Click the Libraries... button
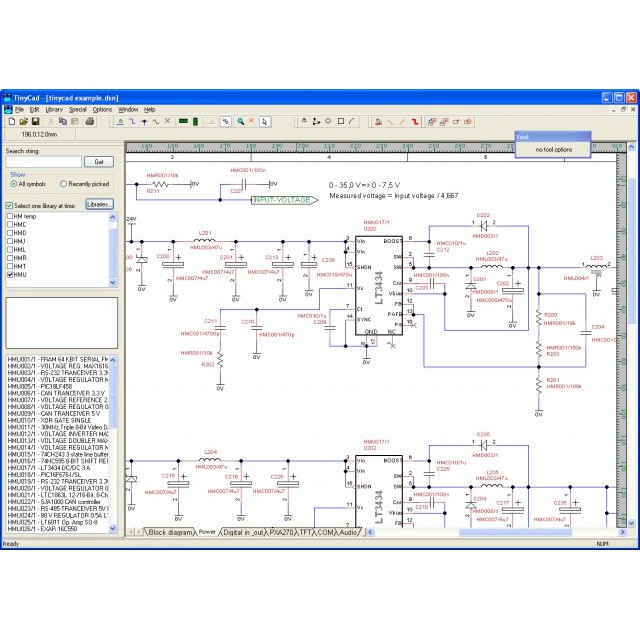This screenshot has width=640, height=640. 98,204
